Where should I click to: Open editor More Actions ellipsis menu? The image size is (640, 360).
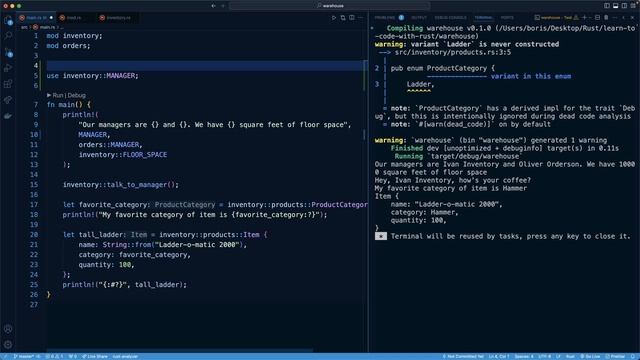[360, 18]
